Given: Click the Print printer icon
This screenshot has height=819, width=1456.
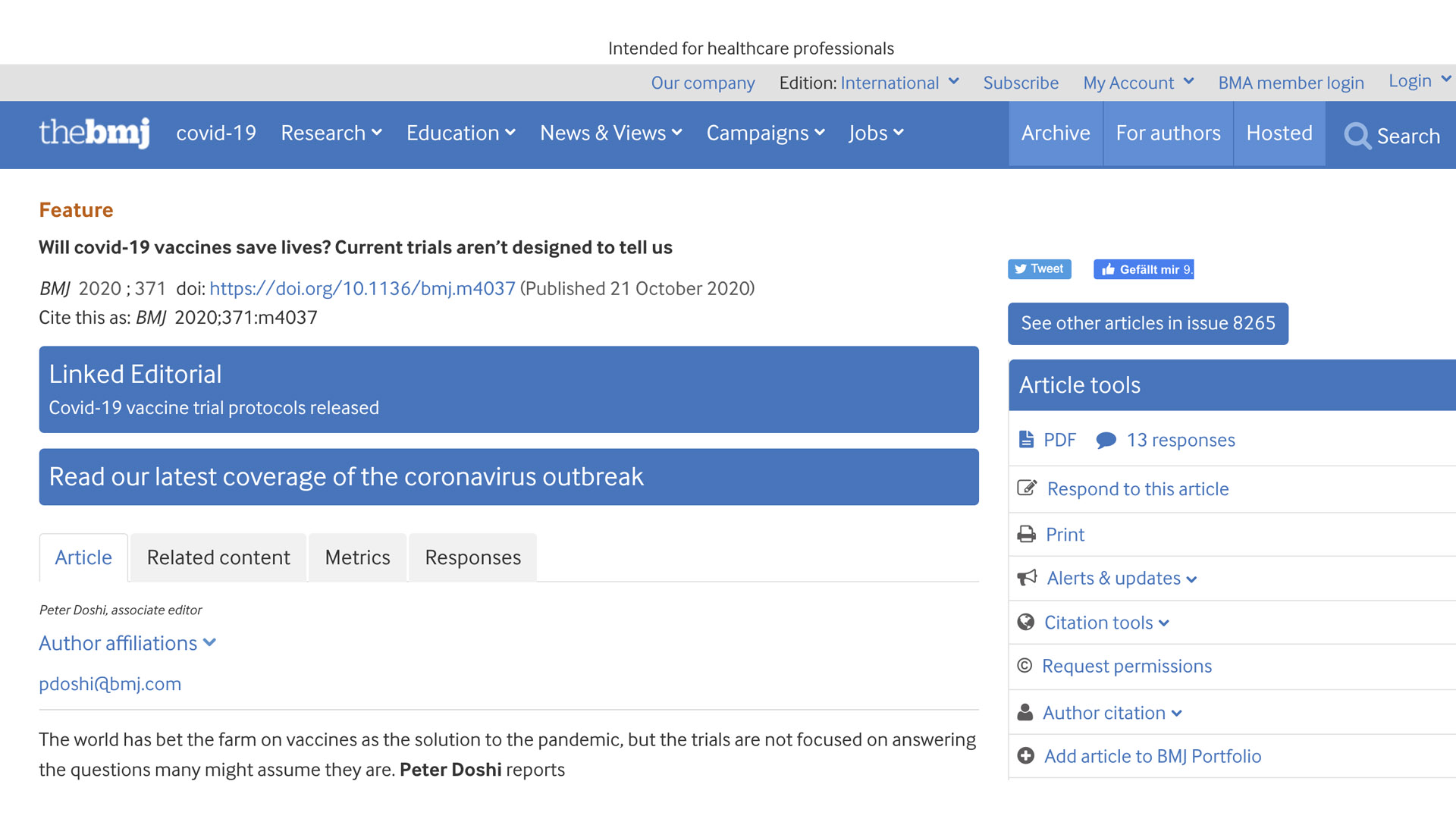Looking at the screenshot, I should tap(1027, 535).
